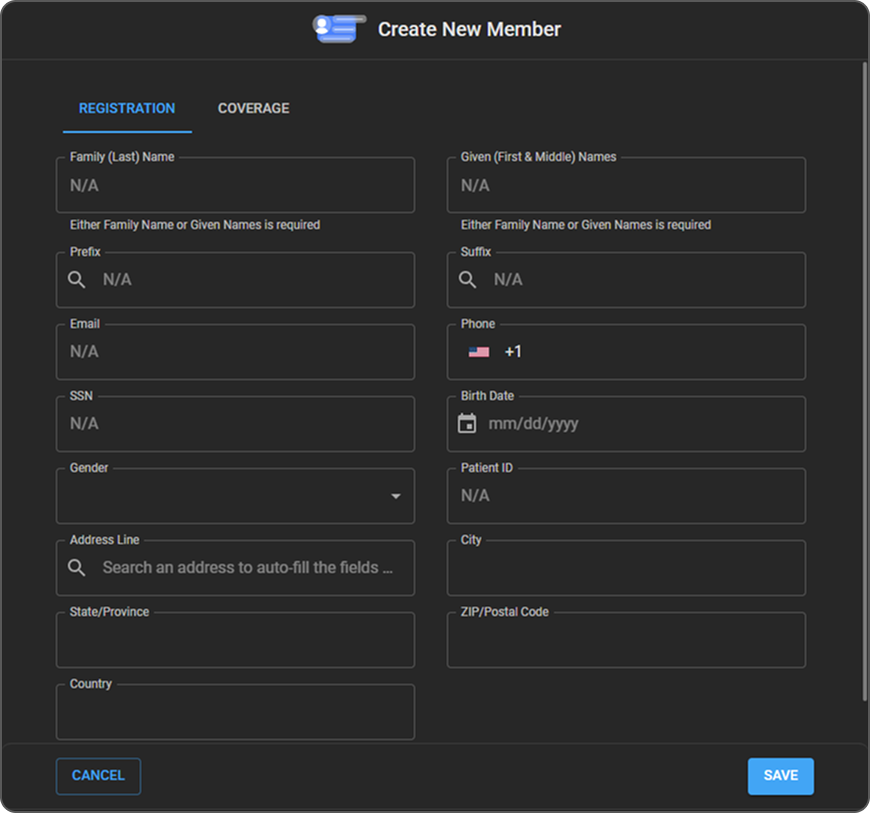Focus the ZIP/Postal Code field
Image resolution: width=870 pixels, height=813 pixels.
[626, 640]
